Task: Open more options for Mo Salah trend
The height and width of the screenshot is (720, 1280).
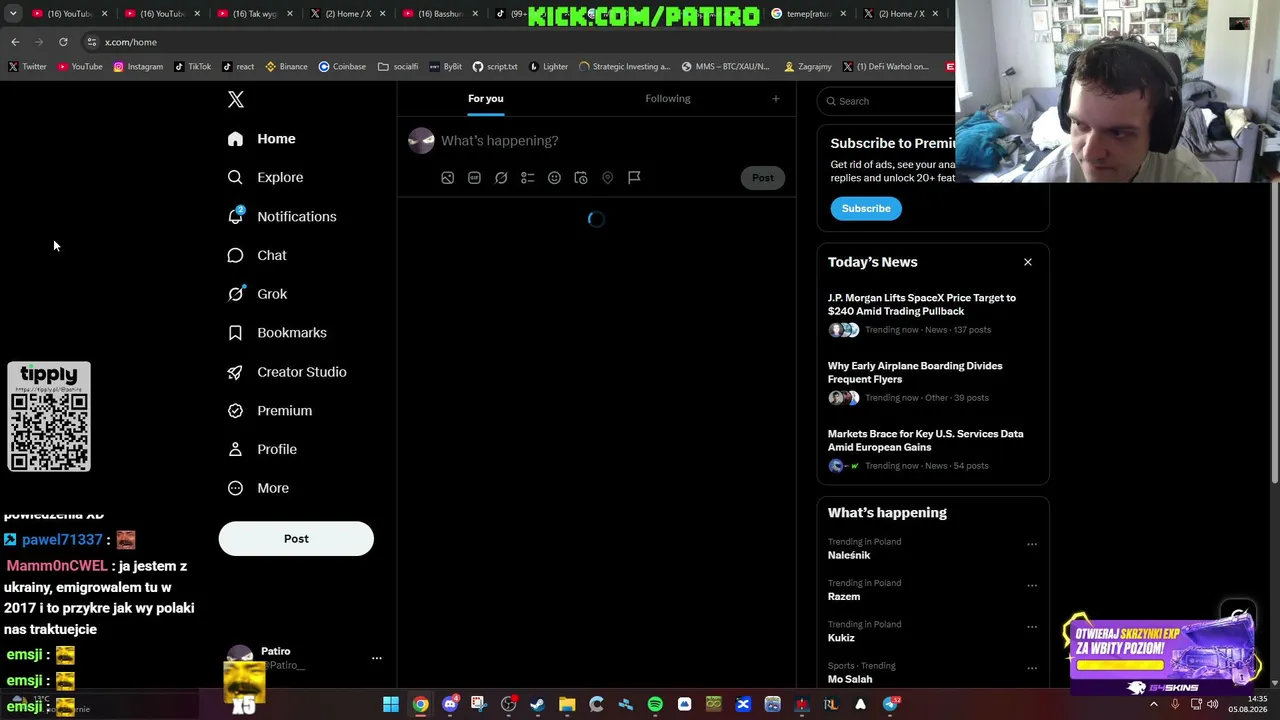Action: click(1032, 668)
